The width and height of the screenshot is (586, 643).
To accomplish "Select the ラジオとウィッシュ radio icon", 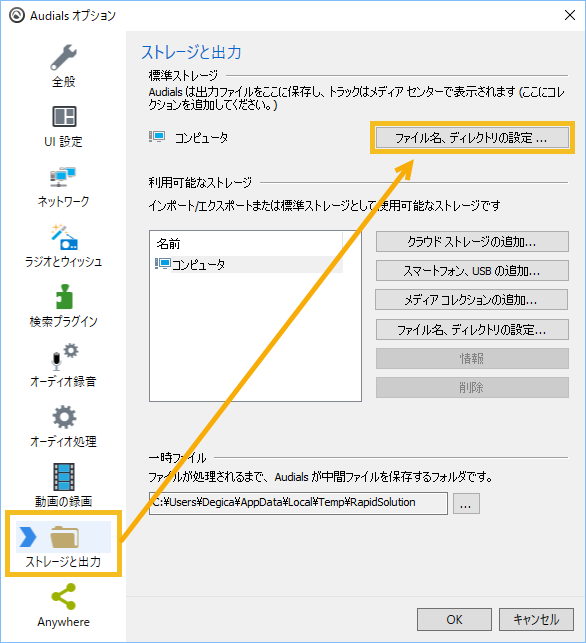I will click(64, 237).
